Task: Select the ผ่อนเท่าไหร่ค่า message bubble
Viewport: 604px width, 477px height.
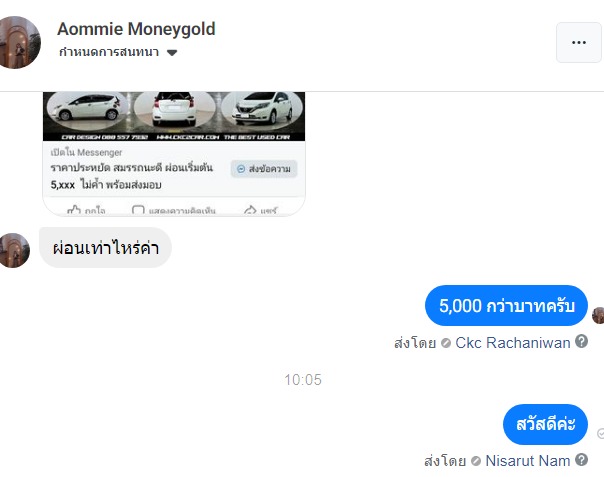Action: coord(105,247)
